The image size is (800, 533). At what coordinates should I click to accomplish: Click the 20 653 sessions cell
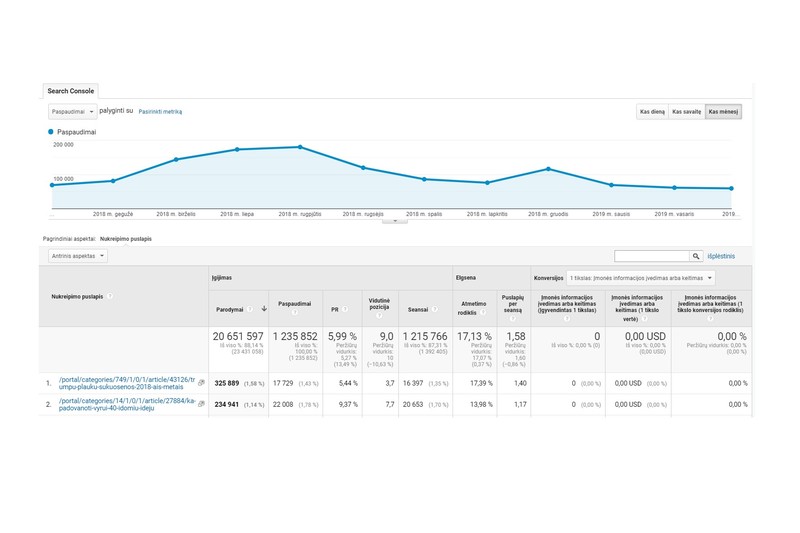pyautogui.click(x=413, y=404)
